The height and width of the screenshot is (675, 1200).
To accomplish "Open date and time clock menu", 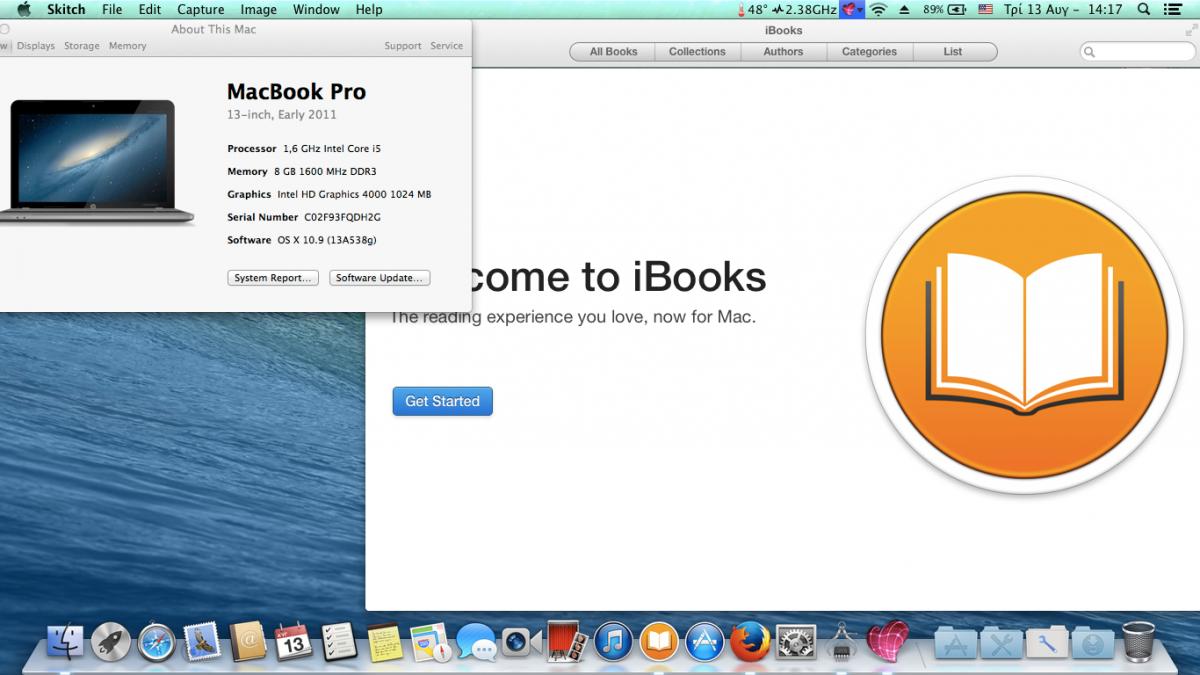I will tap(1063, 9).
